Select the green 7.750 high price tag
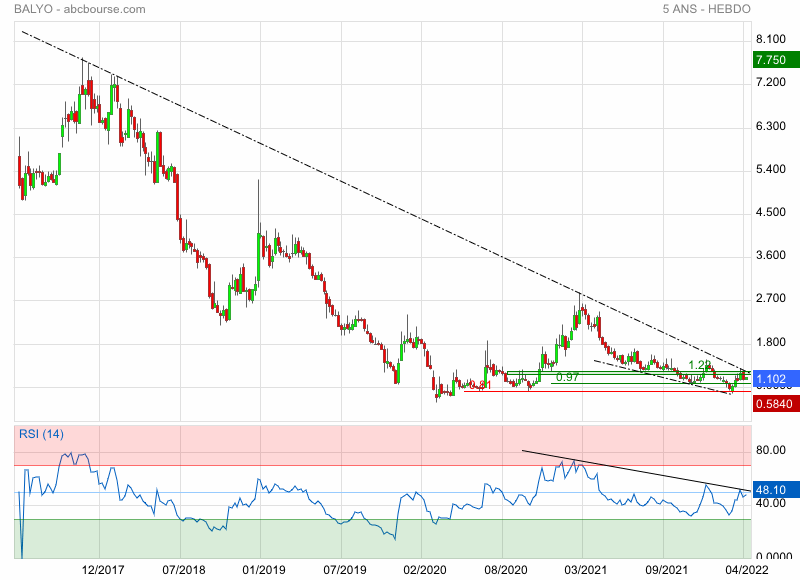The height and width of the screenshot is (580, 800). click(x=776, y=60)
